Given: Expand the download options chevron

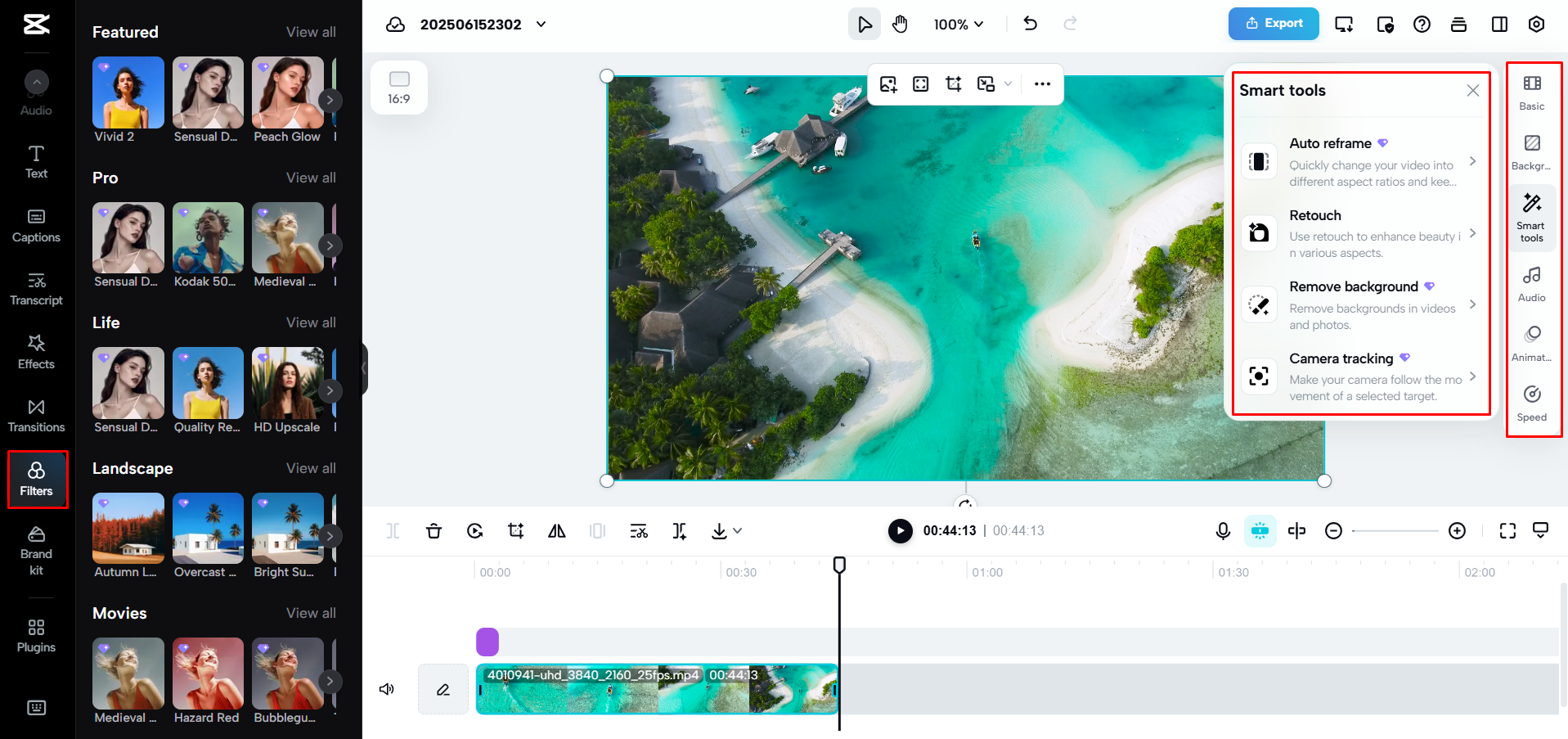Looking at the screenshot, I should (x=737, y=530).
